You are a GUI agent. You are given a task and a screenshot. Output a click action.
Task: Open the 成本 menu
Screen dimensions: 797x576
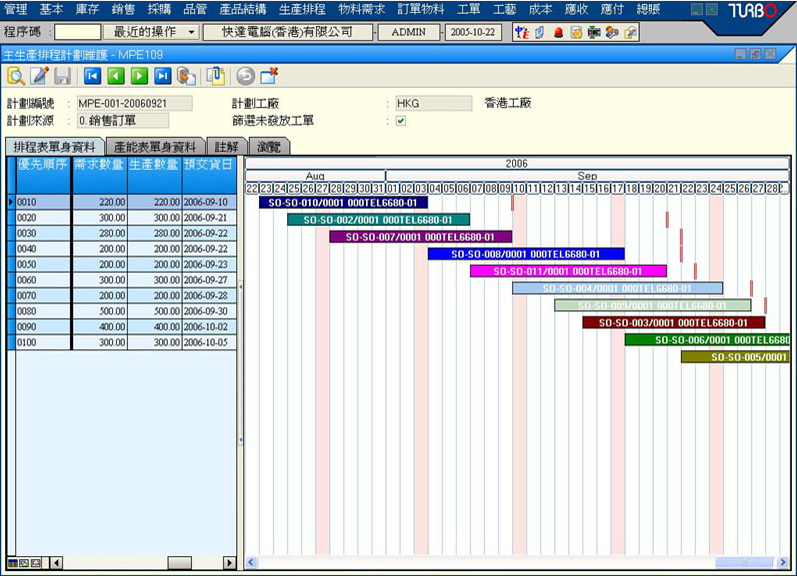[540, 9]
